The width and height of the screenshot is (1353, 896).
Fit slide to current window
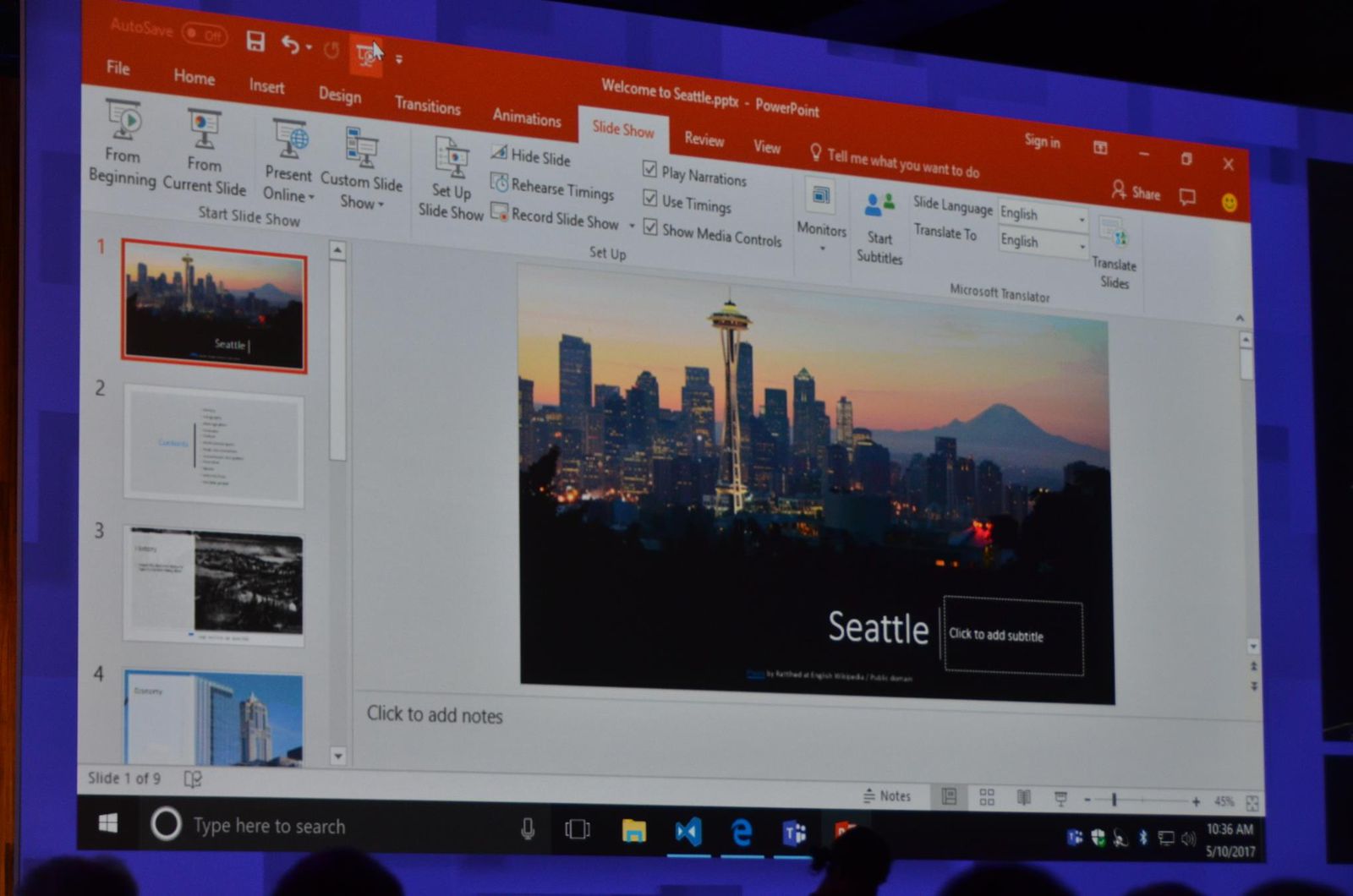(1252, 802)
